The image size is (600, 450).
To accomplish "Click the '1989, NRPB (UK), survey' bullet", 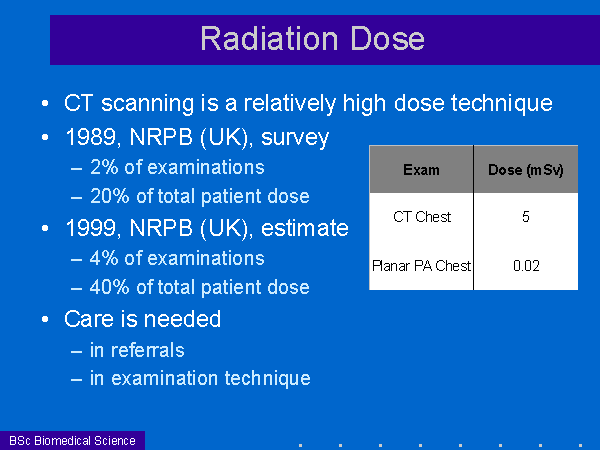I will click(x=197, y=137).
